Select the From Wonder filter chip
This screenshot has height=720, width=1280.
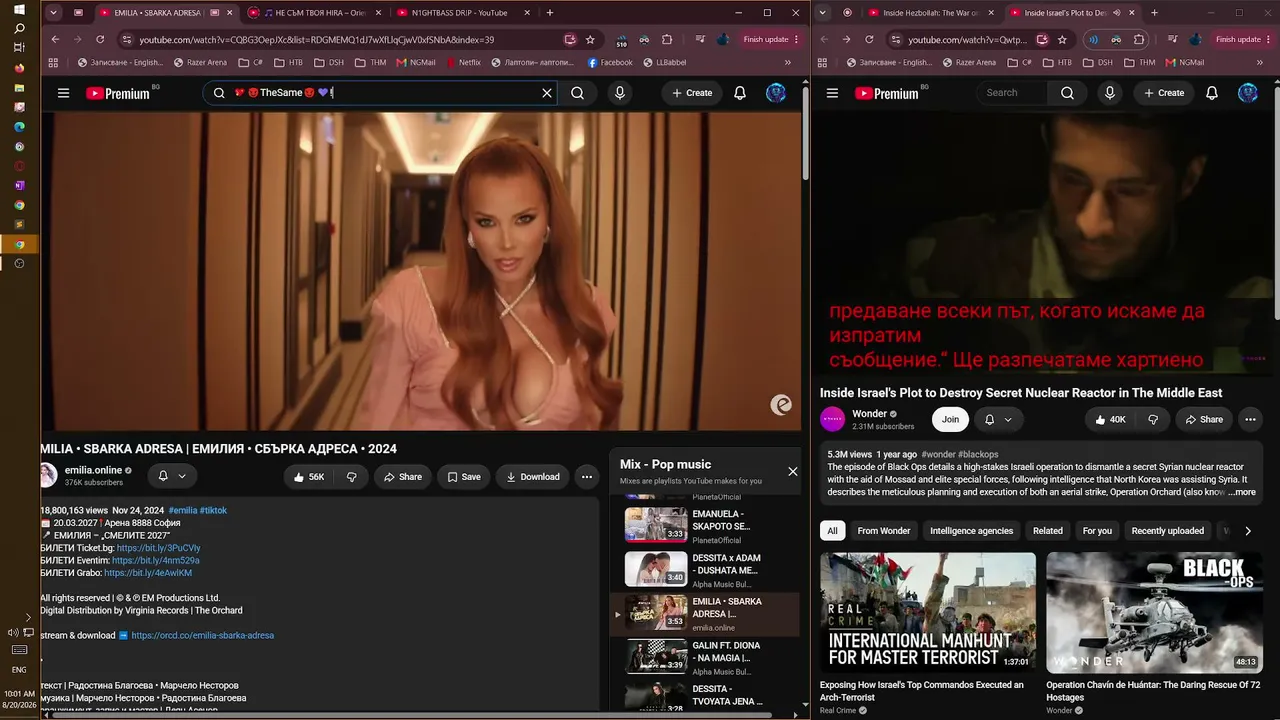coord(884,531)
